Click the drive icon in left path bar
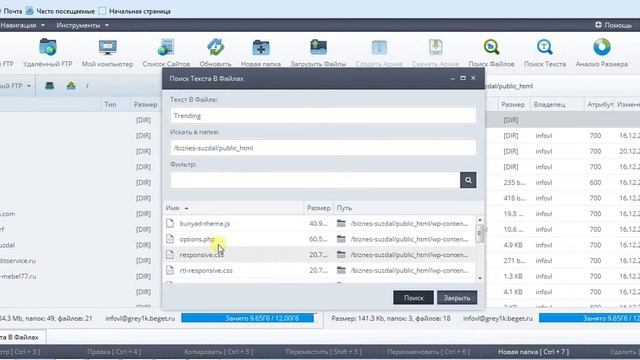This screenshot has height=360, width=640. (49, 86)
